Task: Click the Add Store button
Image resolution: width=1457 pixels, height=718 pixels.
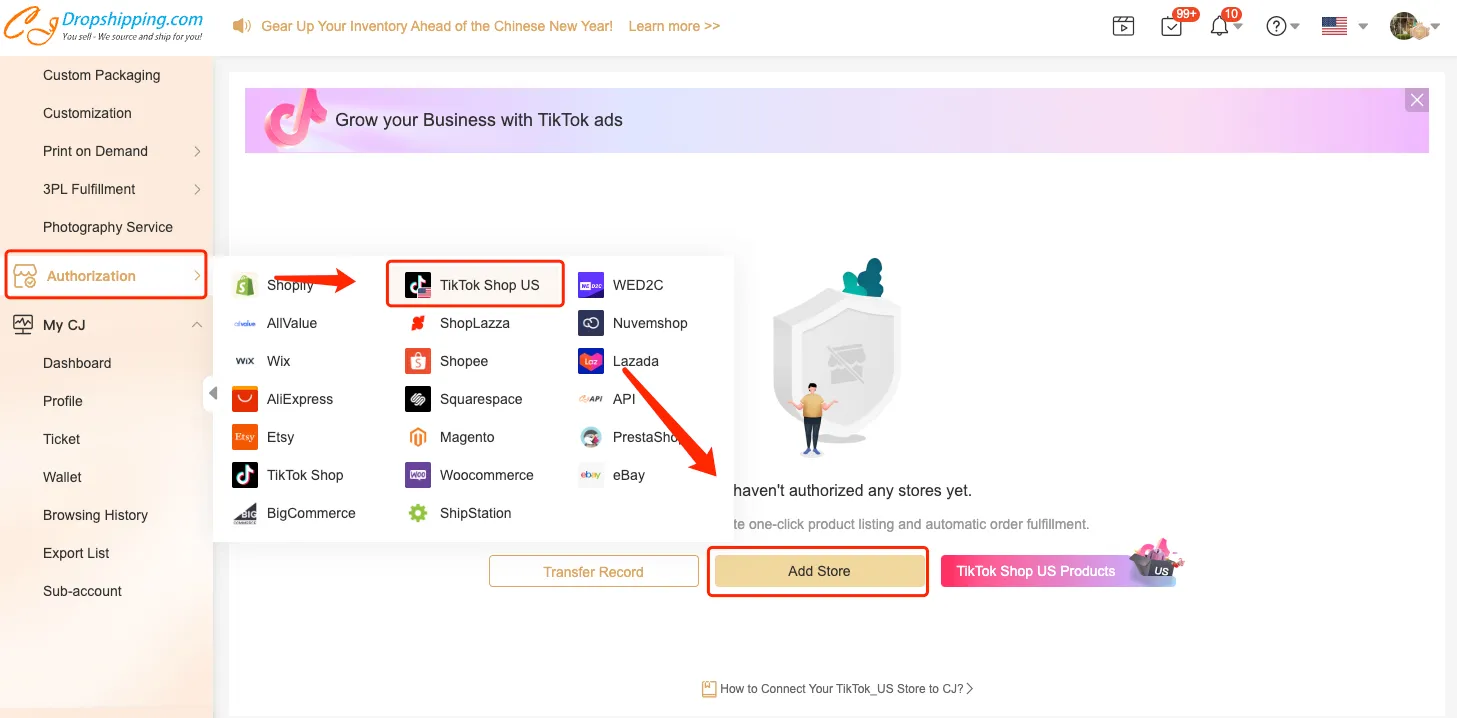Action: pyautogui.click(x=818, y=571)
